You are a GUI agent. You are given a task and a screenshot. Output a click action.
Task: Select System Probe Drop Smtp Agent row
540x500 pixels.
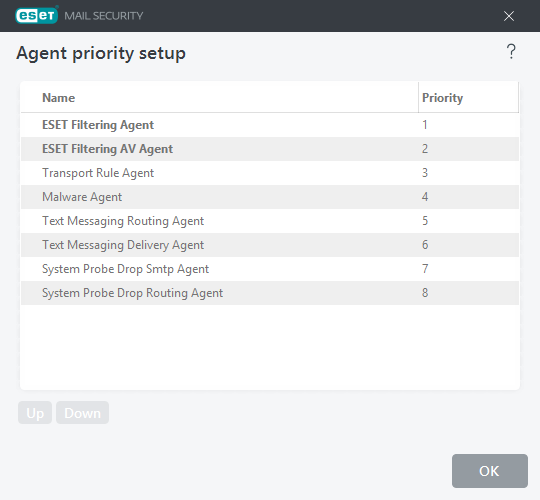270,269
